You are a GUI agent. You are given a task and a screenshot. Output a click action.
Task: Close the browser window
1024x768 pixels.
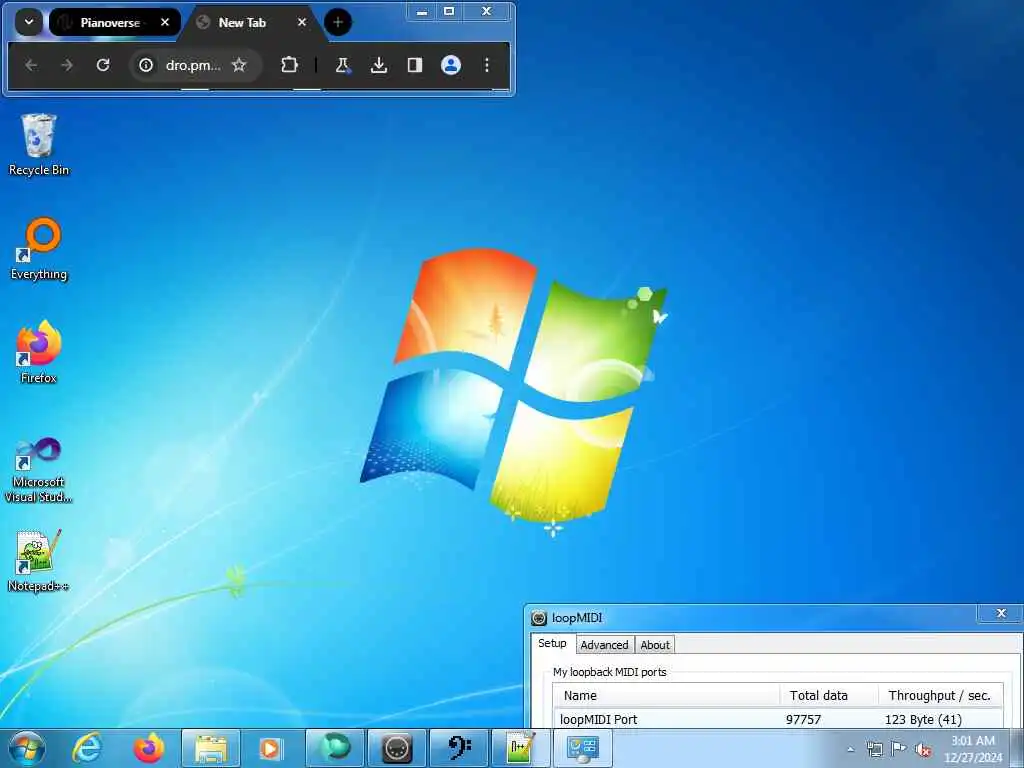[x=487, y=12]
